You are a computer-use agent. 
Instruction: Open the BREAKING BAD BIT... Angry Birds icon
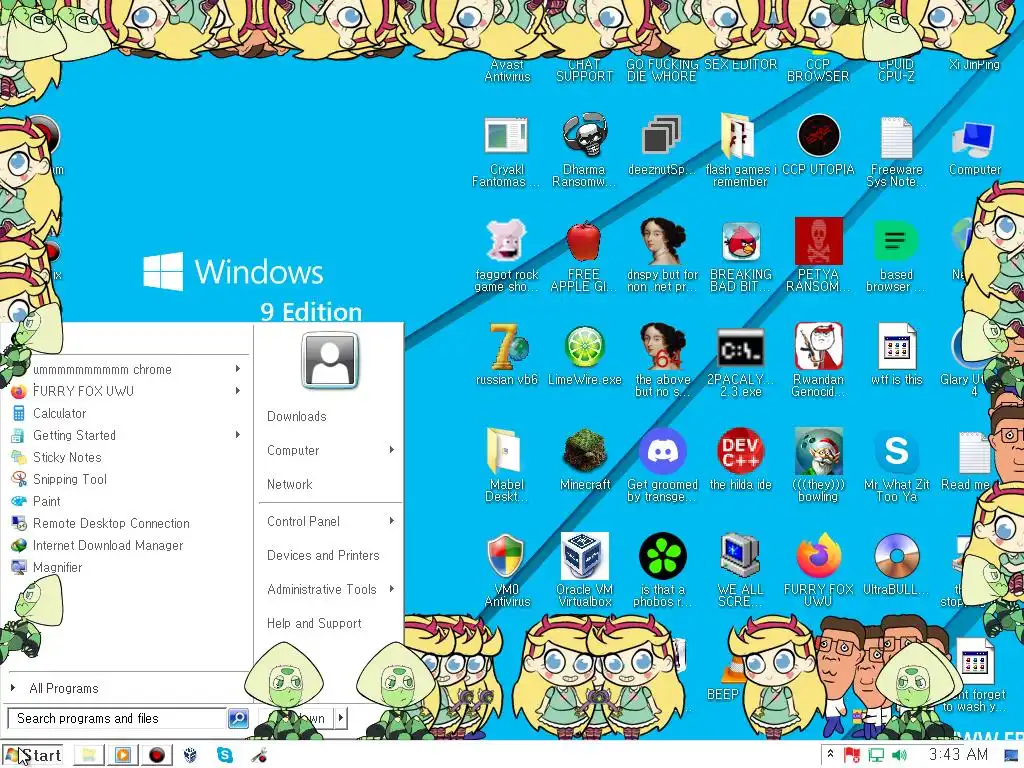pos(741,241)
